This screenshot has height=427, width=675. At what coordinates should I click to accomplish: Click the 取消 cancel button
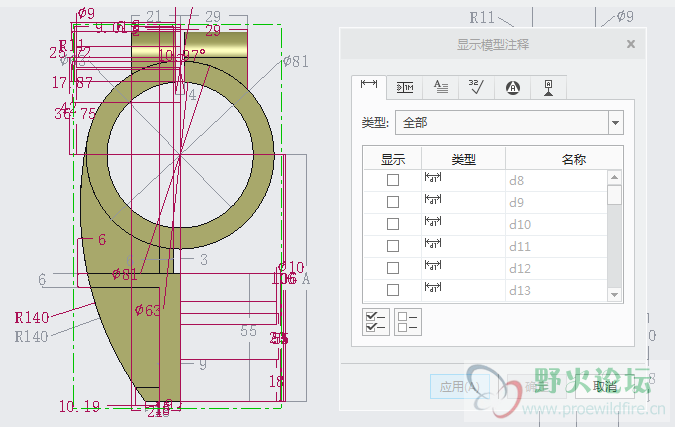604,387
